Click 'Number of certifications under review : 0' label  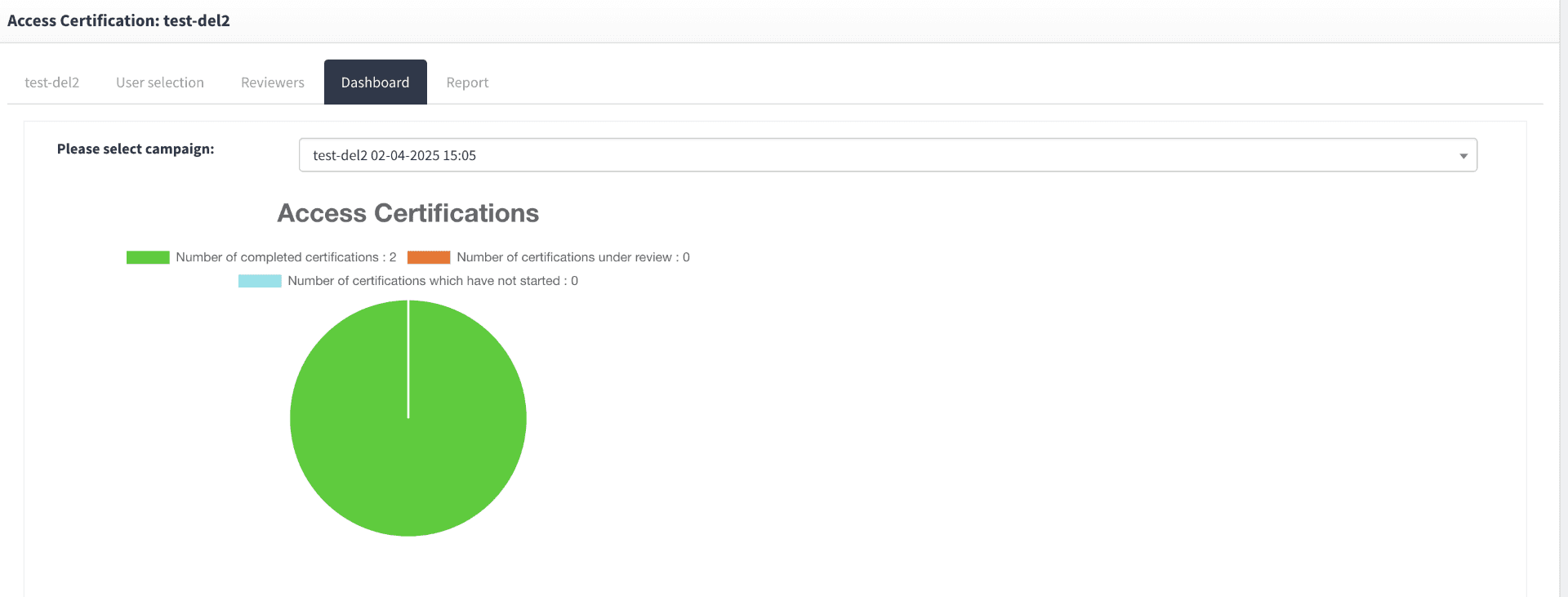click(x=573, y=257)
